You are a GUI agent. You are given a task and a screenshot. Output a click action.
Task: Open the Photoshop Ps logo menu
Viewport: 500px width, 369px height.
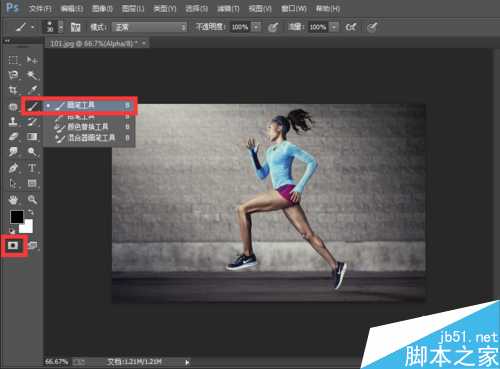click(12, 7)
